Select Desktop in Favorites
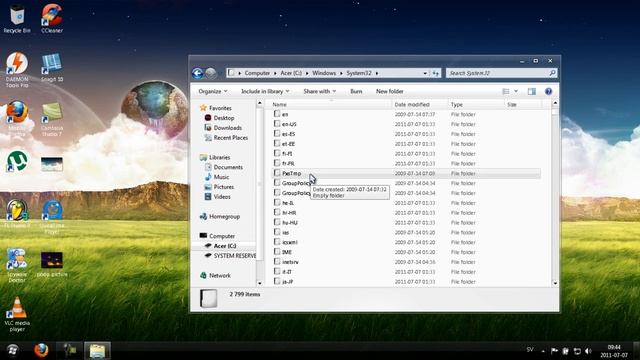 224,118
